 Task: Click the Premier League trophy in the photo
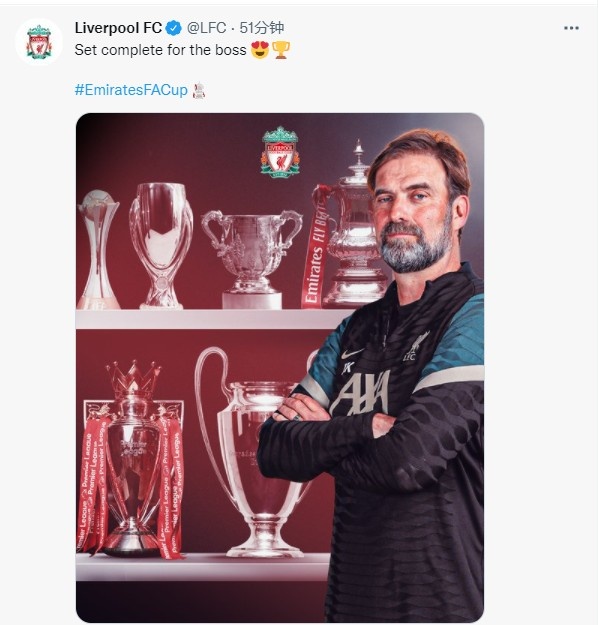pyautogui.click(x=132, y=458)
